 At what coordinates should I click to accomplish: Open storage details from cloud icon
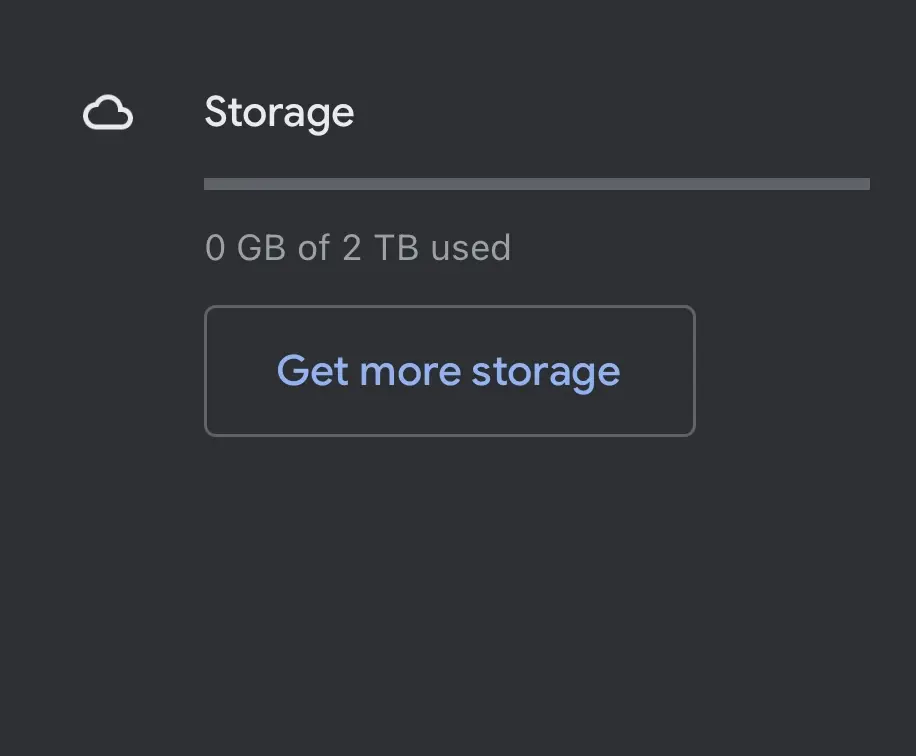click(x=108, y=112)
